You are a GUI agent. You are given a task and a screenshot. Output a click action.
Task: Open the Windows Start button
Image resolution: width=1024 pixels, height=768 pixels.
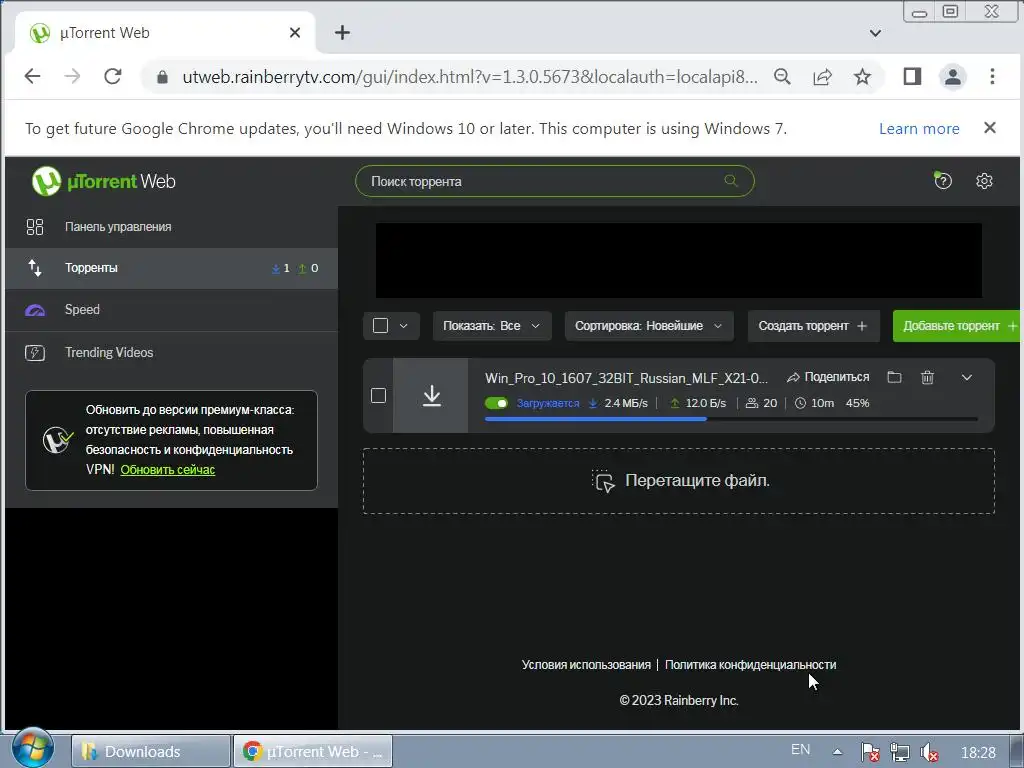click(x=31, y=748)
